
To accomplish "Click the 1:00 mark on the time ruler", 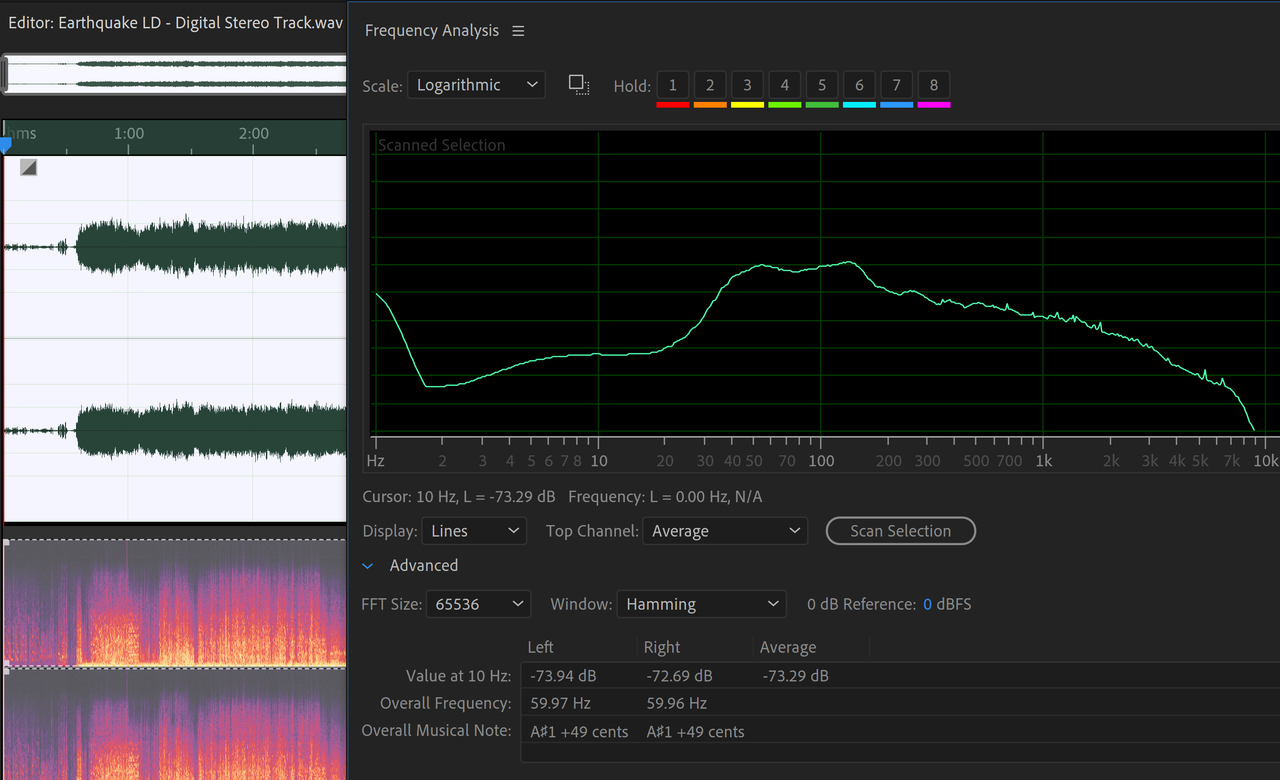I will point(129,133).
